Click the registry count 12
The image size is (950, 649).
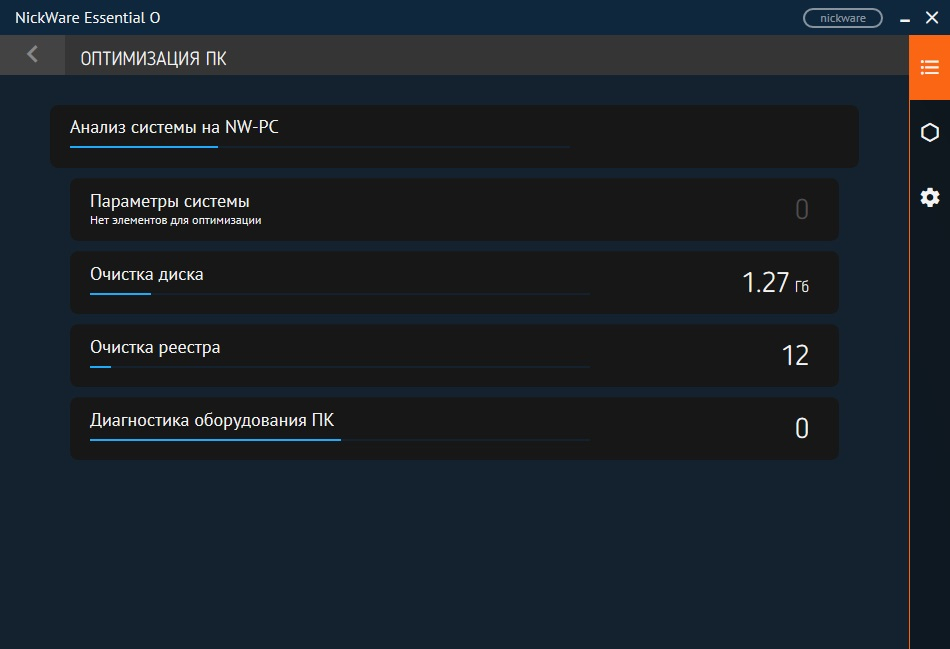pos(795,356)
